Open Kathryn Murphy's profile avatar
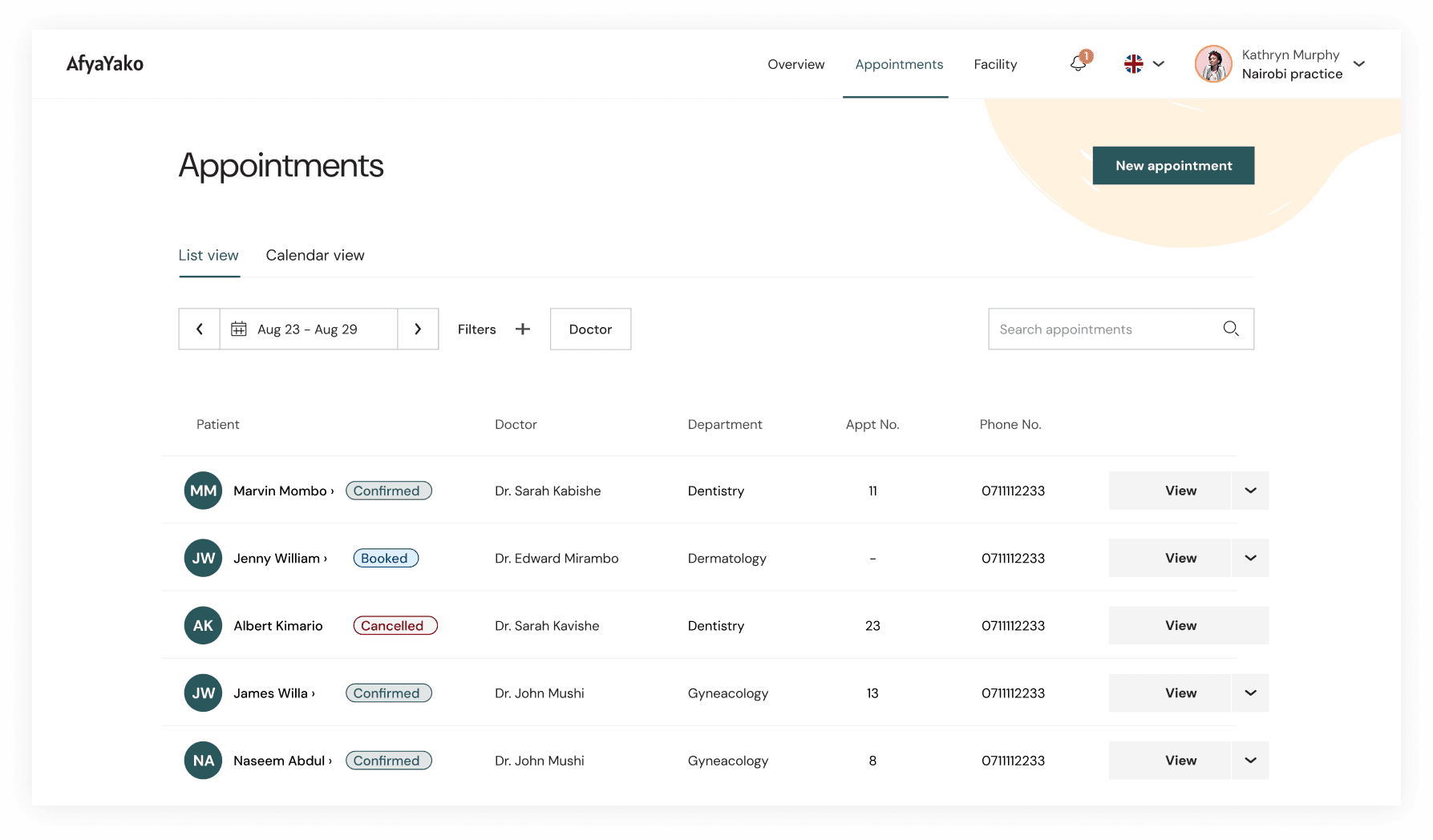The image size is (1433, 840). (x=1213, y=64)
